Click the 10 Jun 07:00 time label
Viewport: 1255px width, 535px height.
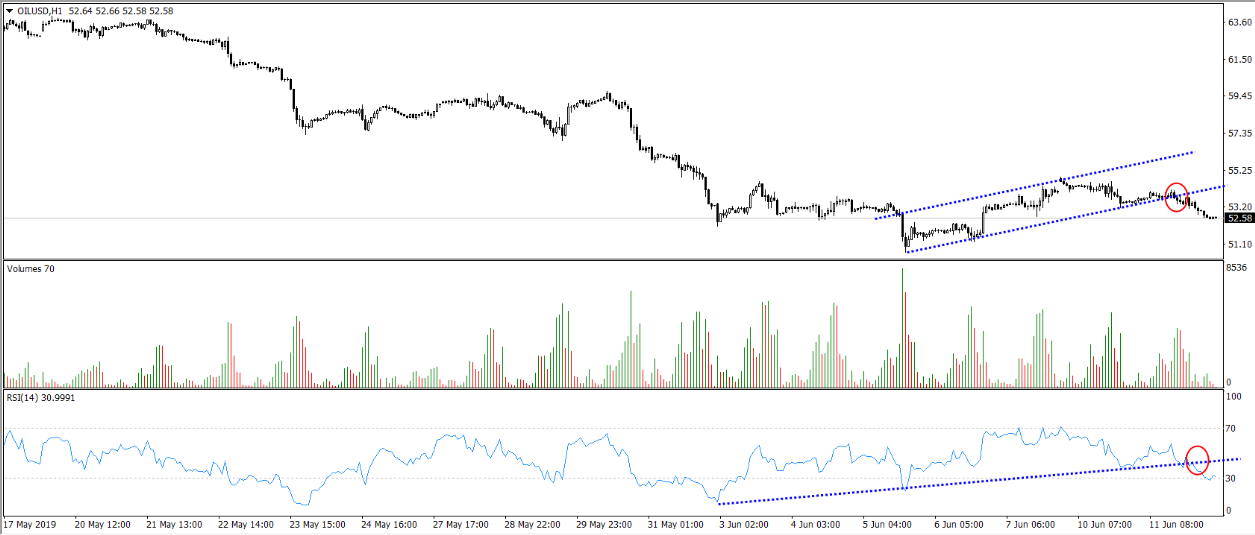pyautogui.click(x=1105, y=523)
